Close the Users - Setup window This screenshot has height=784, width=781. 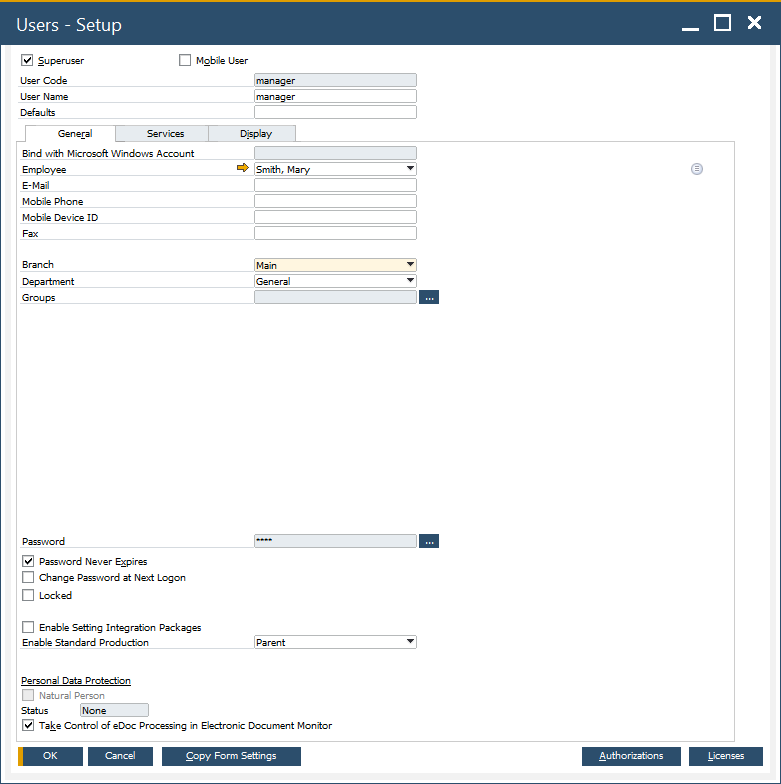click(754, 23)
